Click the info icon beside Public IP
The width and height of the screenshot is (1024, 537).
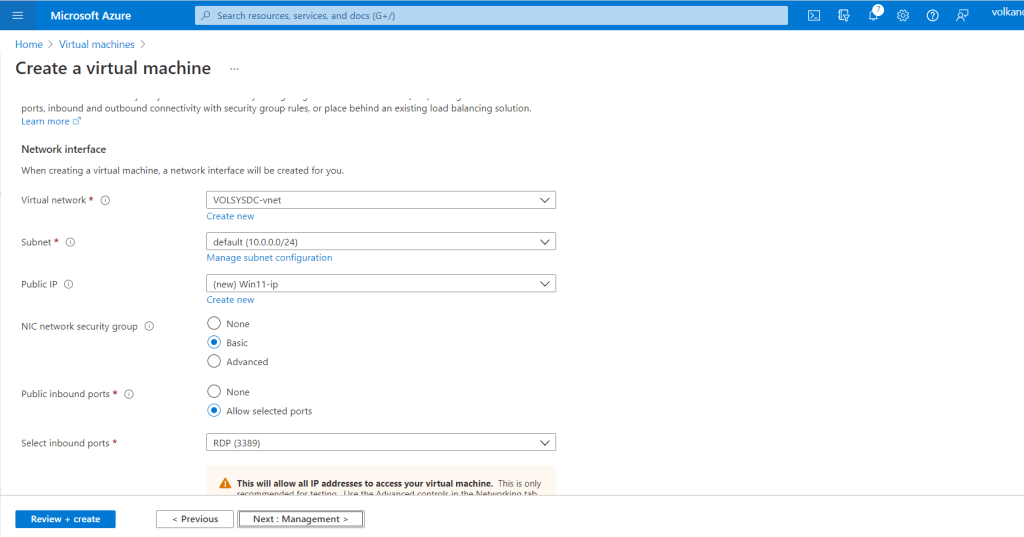click(69, 284)
